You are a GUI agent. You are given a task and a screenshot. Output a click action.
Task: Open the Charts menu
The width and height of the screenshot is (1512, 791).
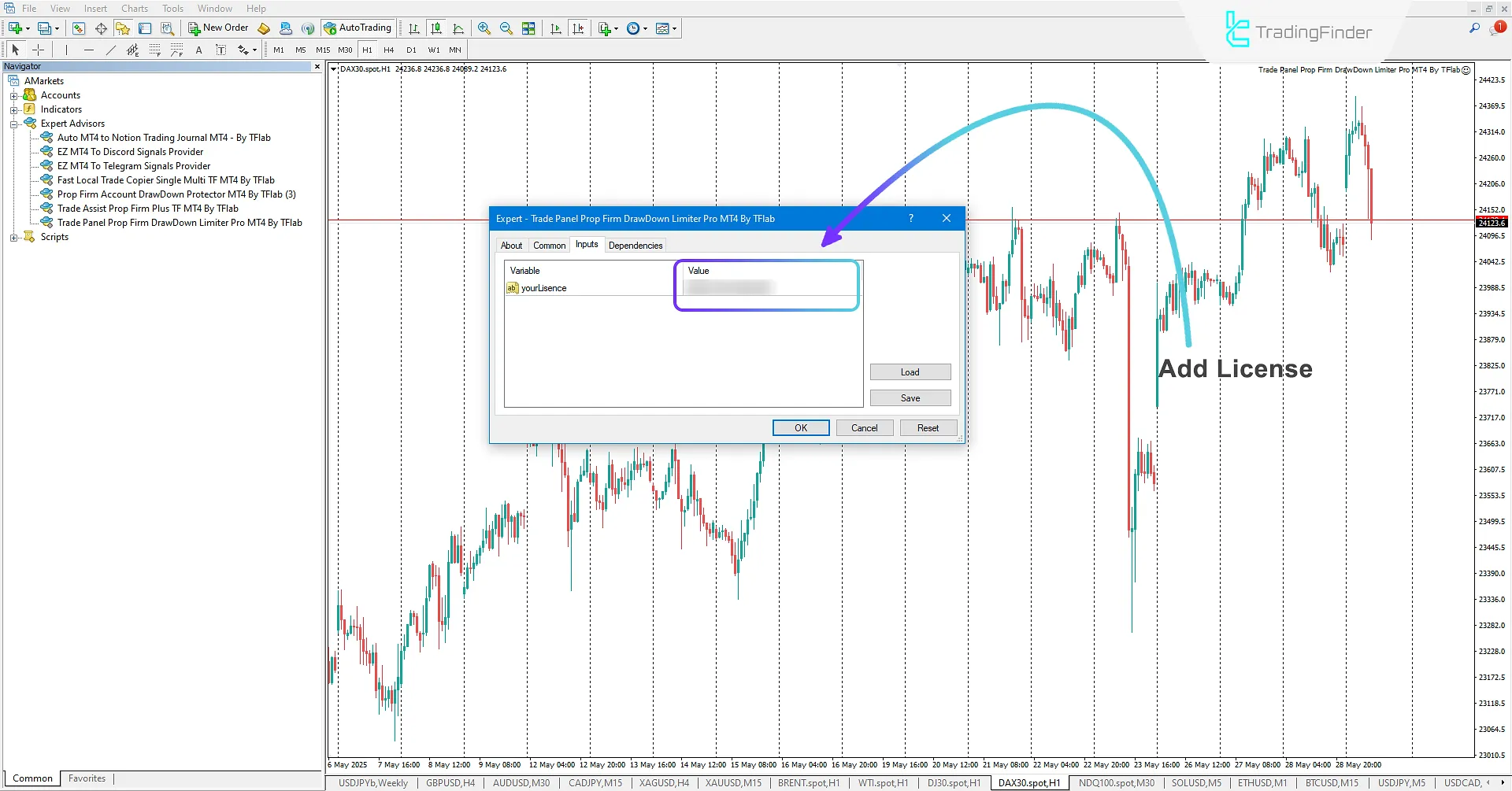click(135, 8)
